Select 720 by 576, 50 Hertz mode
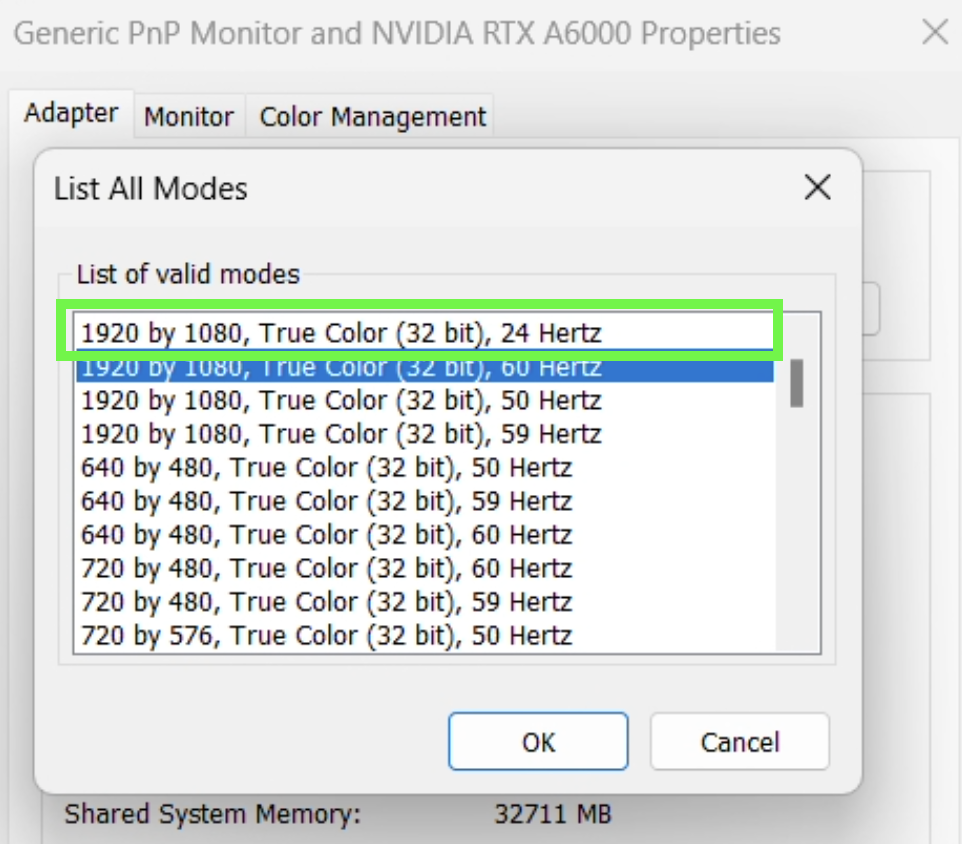 click(326, 636)
